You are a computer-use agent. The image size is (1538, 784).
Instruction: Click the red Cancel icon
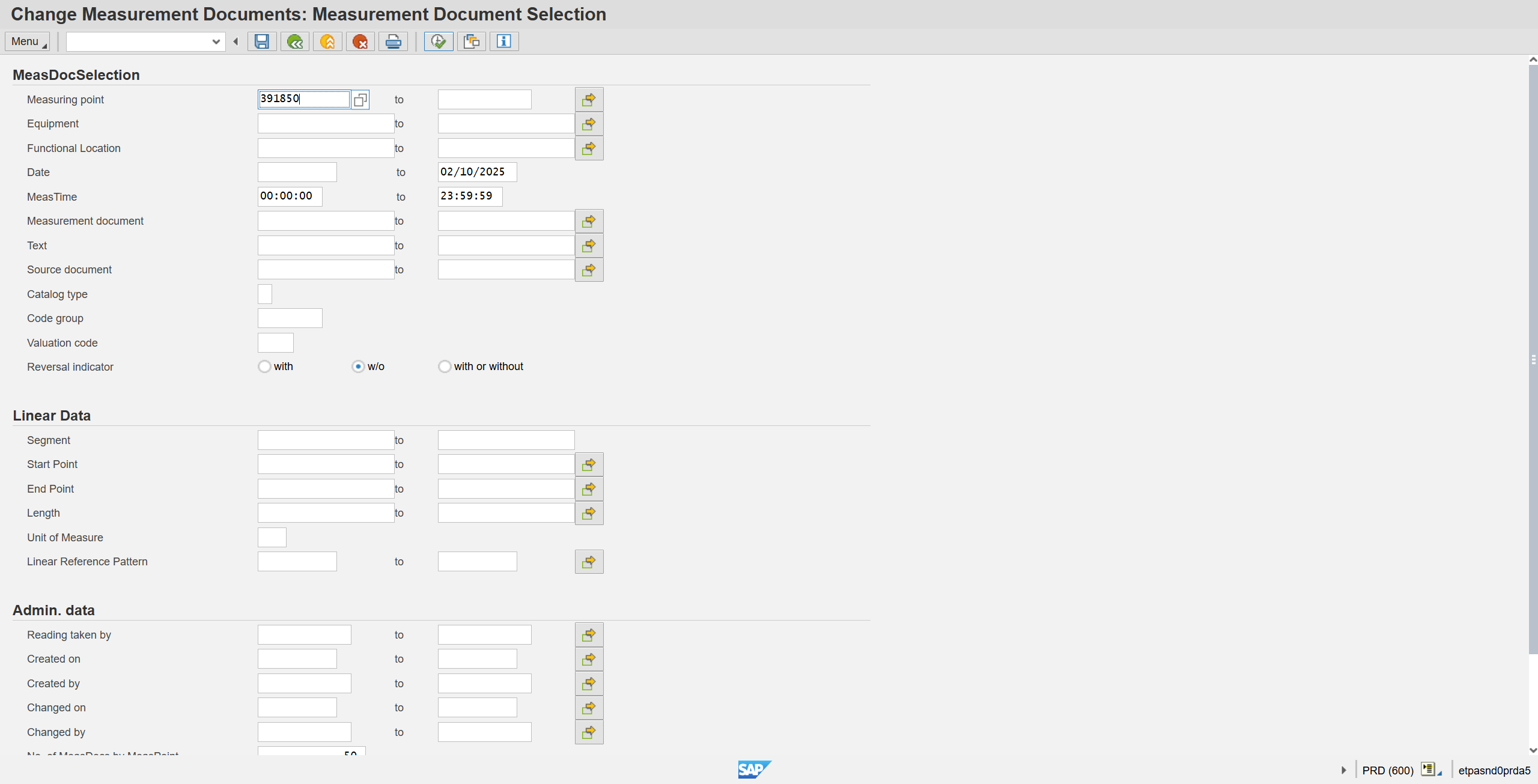point(360,41)
